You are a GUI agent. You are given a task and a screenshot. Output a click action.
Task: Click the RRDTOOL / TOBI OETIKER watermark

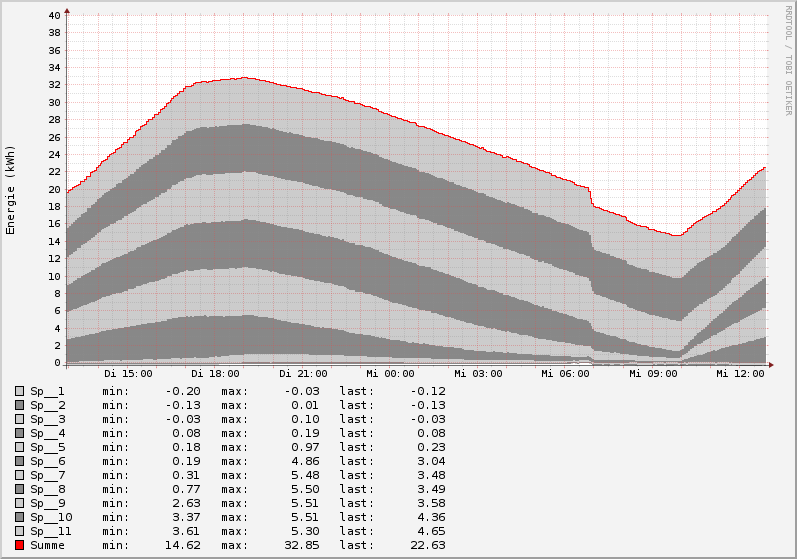tap(788, 60)
